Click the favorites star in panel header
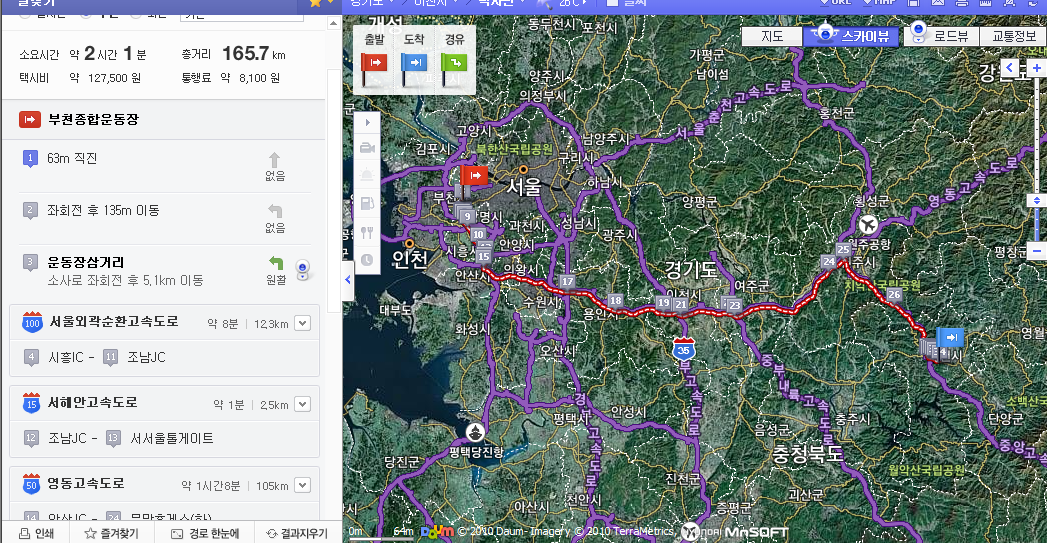1047x543 pixels. coord(316,4)
